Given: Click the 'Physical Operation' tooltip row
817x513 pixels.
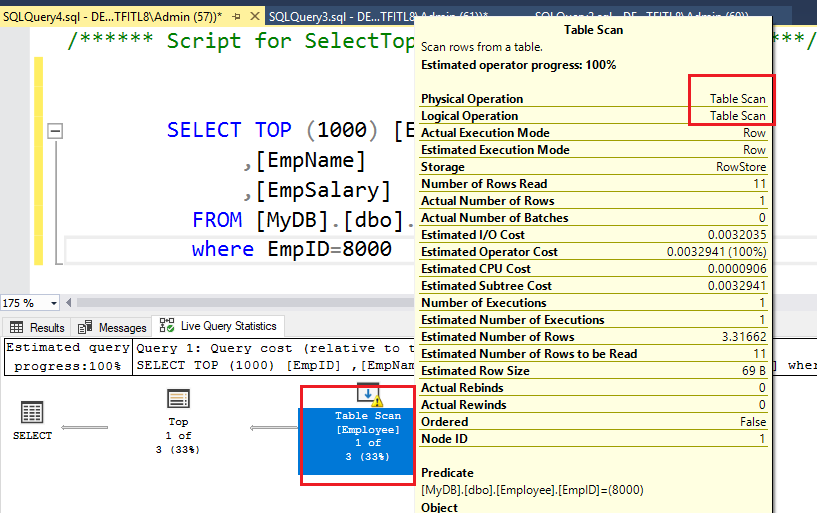Looking at the screenshot, I should tap(593, 99).
